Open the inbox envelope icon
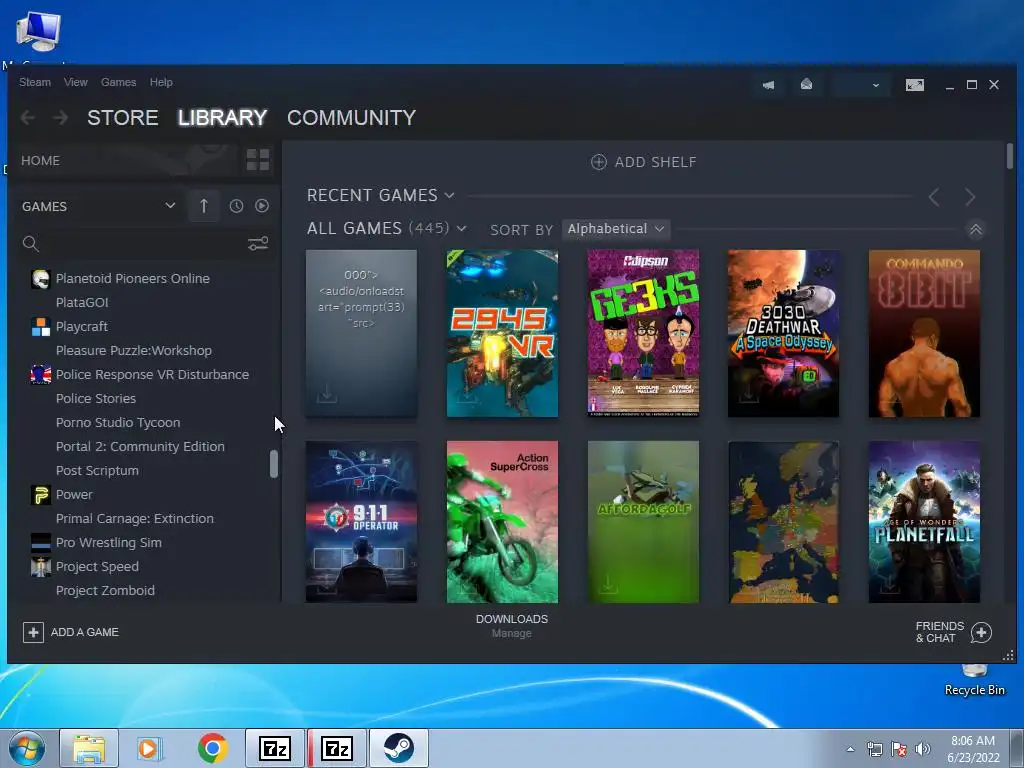 (807, 84)
